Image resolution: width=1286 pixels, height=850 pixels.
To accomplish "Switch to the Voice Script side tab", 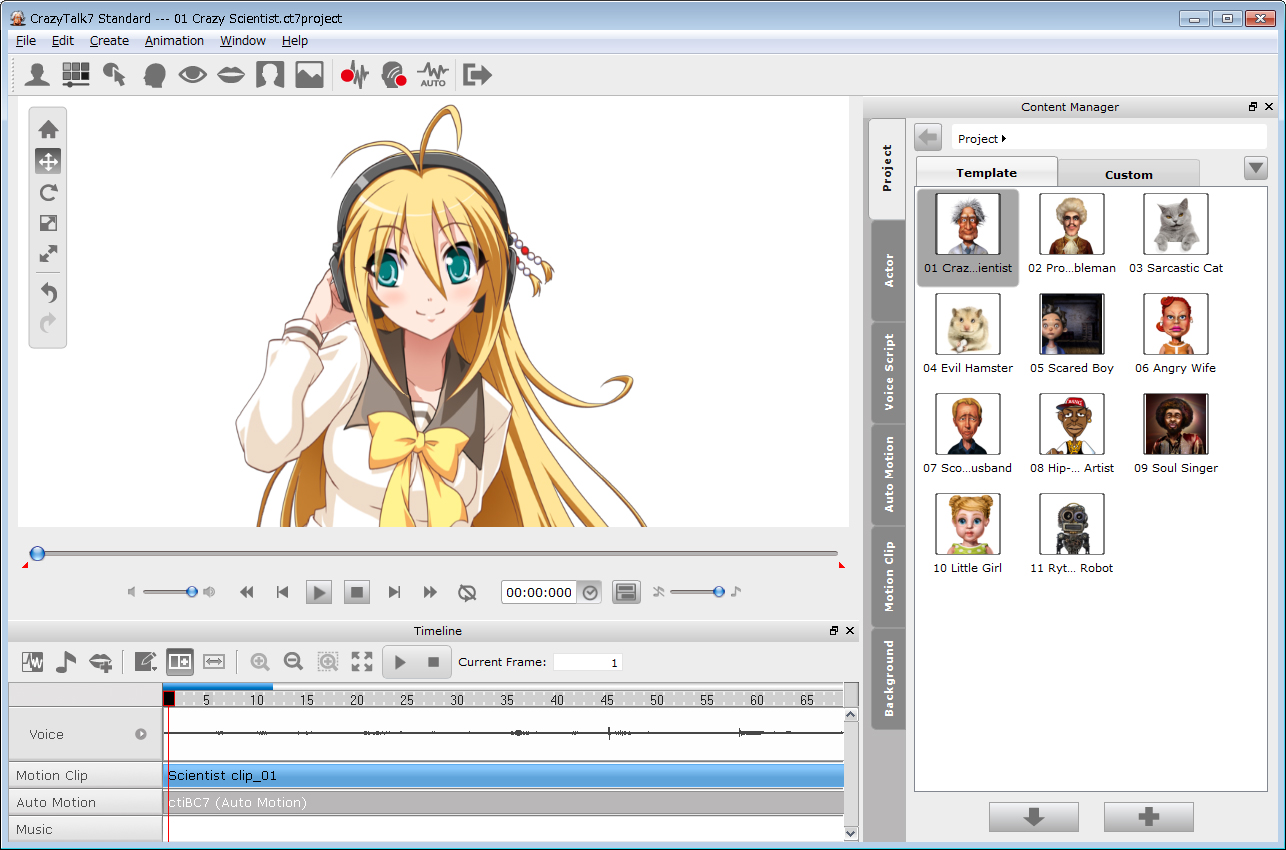I will tap(888, 373).
